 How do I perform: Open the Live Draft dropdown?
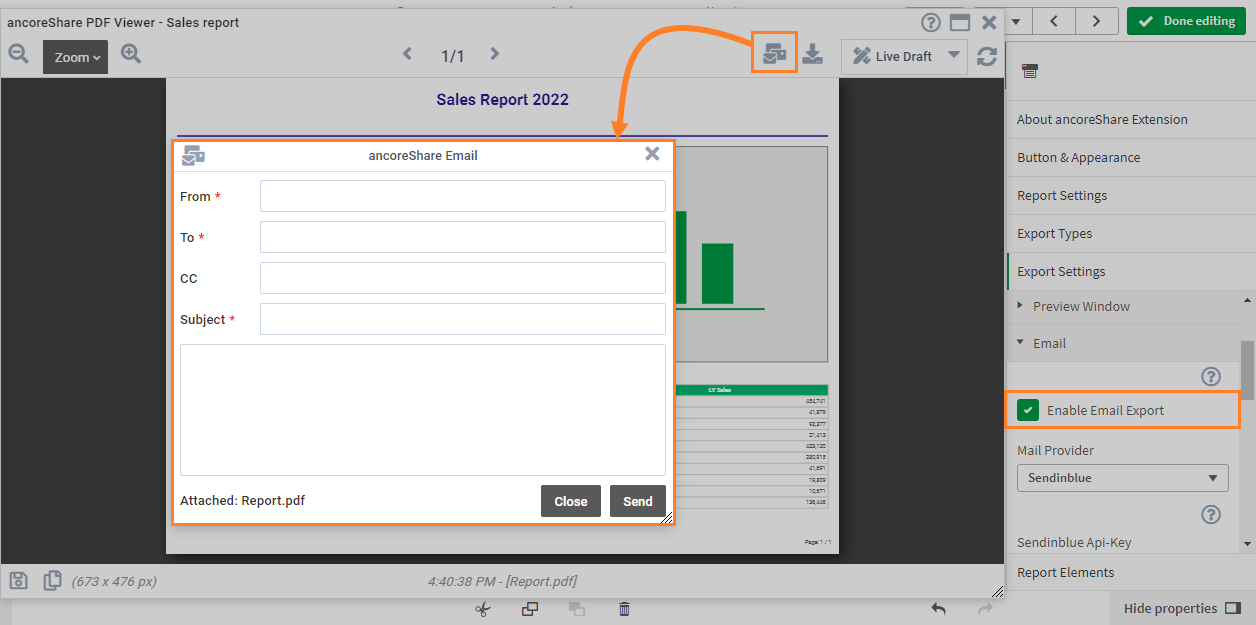pos(906,57)
